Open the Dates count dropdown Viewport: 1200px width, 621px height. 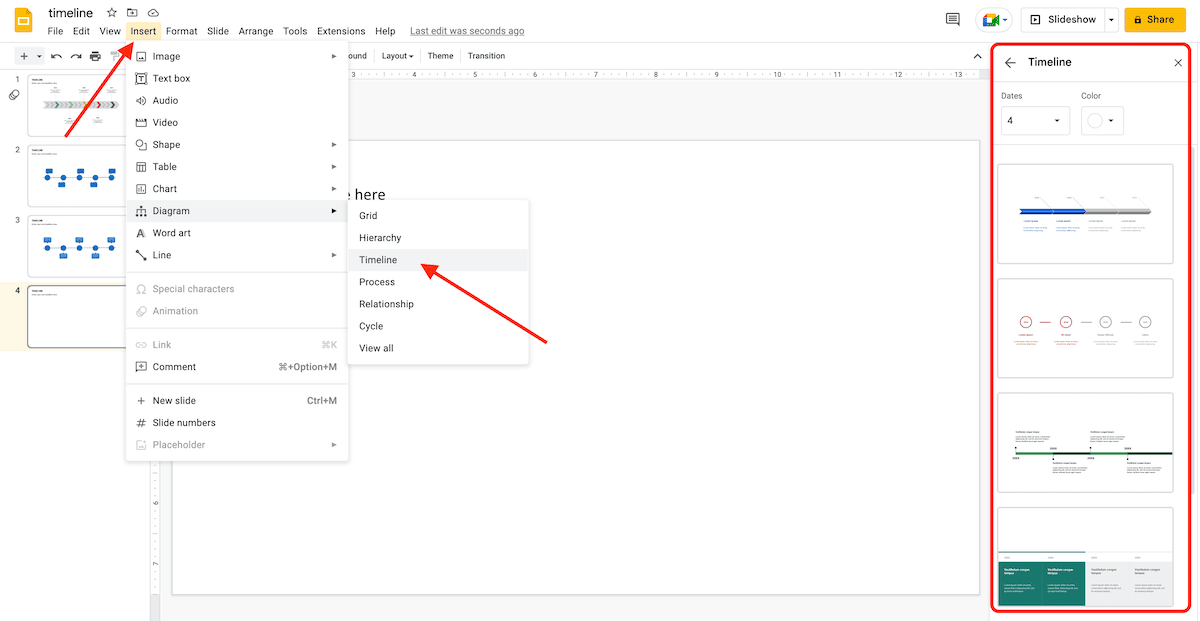[x=1035, y=120]
